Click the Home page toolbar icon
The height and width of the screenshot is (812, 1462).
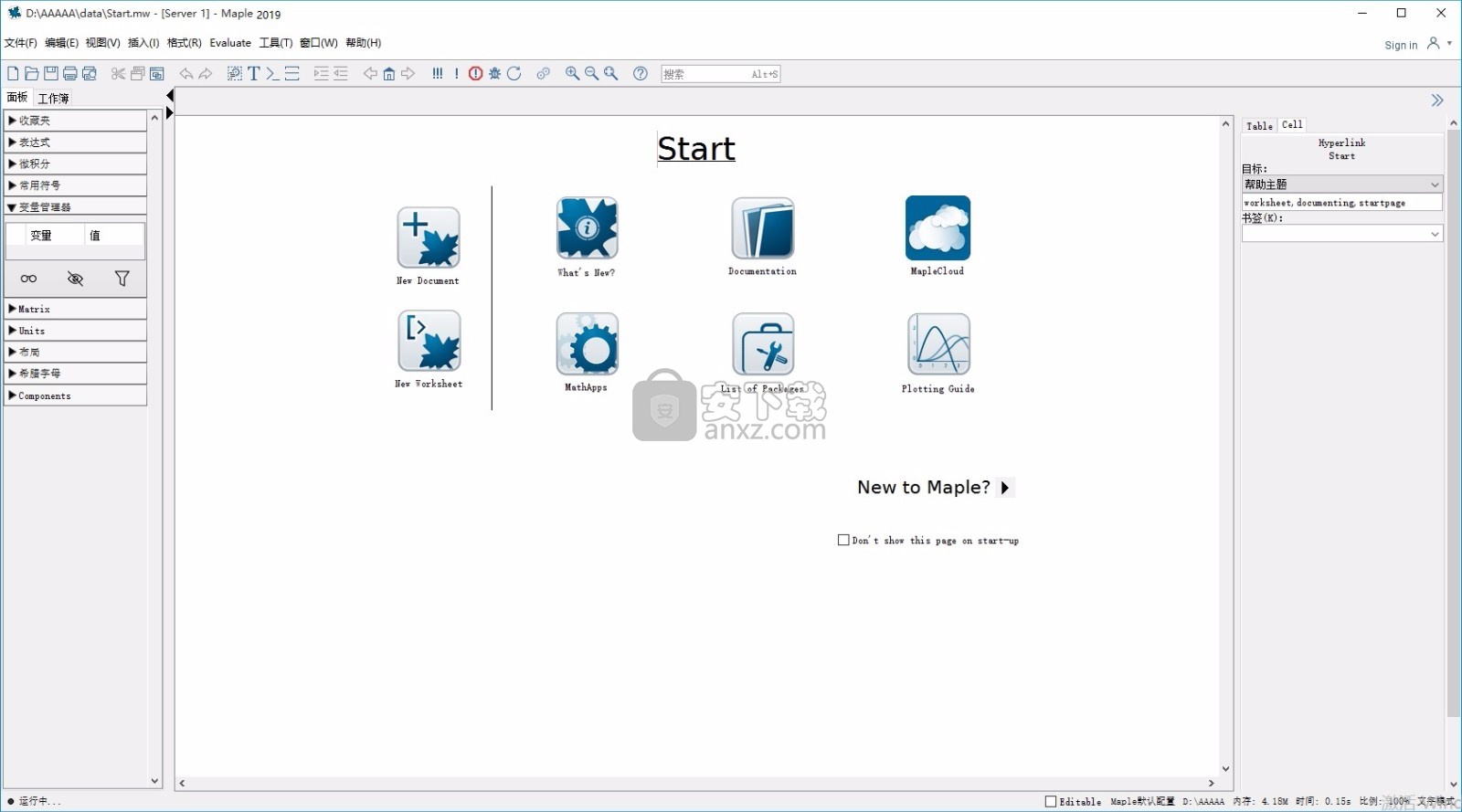point(389,73)
